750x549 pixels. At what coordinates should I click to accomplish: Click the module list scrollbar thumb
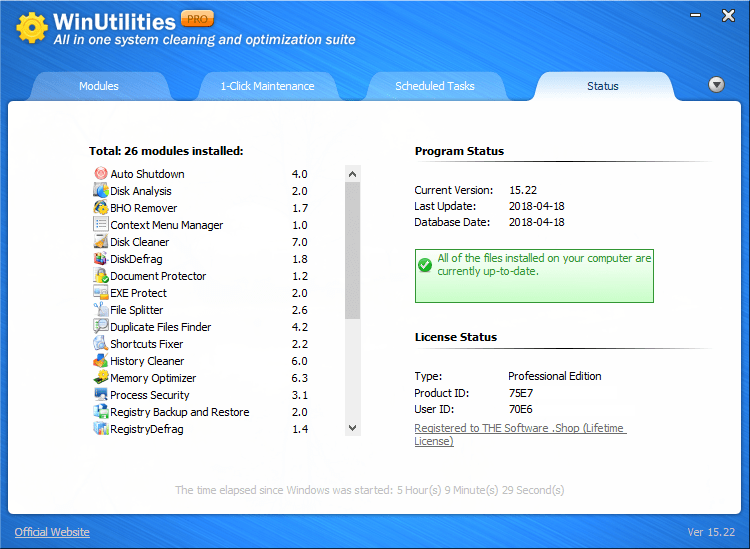click(x=353, y=251)
